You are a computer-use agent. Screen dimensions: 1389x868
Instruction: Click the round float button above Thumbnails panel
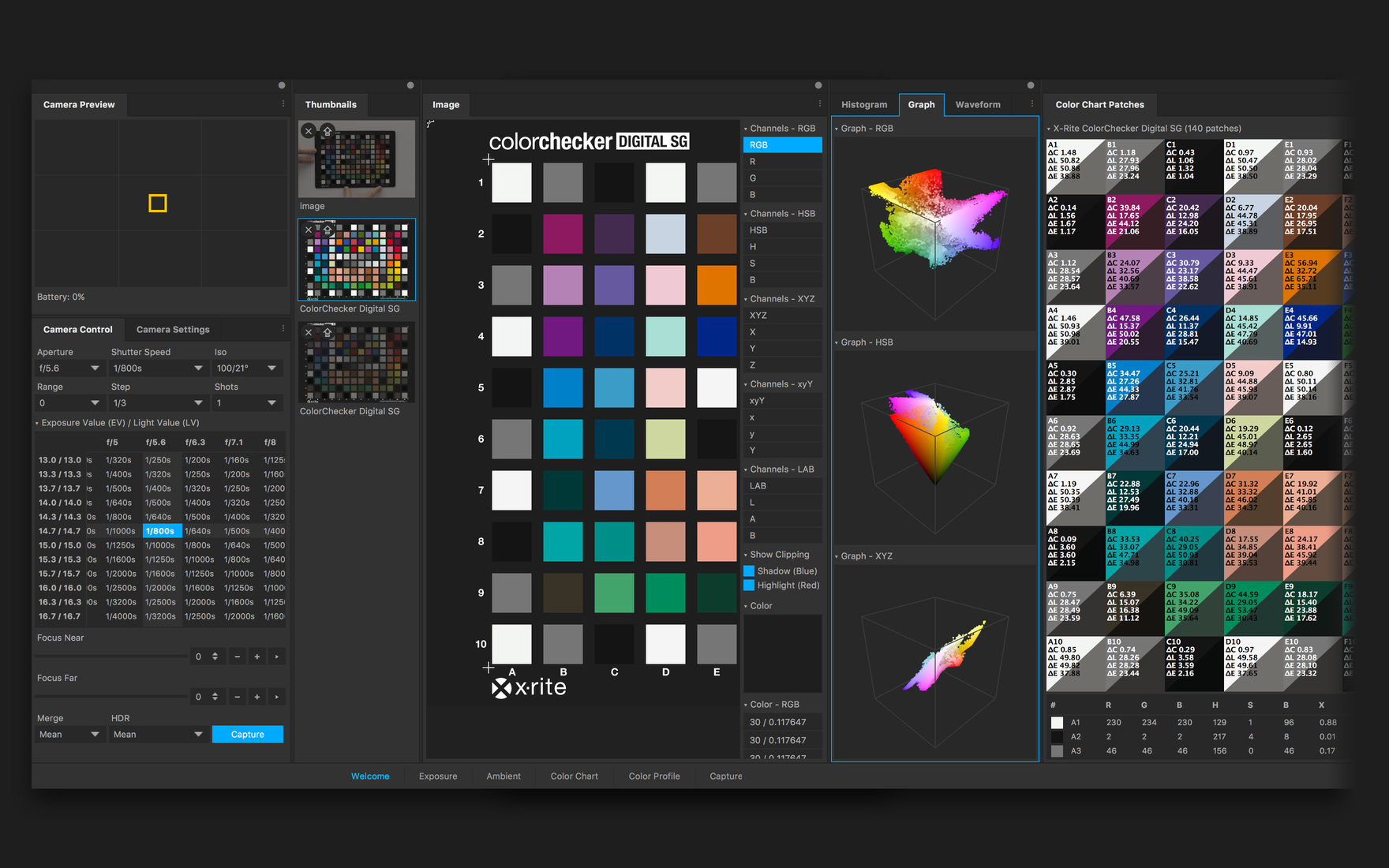pyautogui.click(x=410, y=85)
